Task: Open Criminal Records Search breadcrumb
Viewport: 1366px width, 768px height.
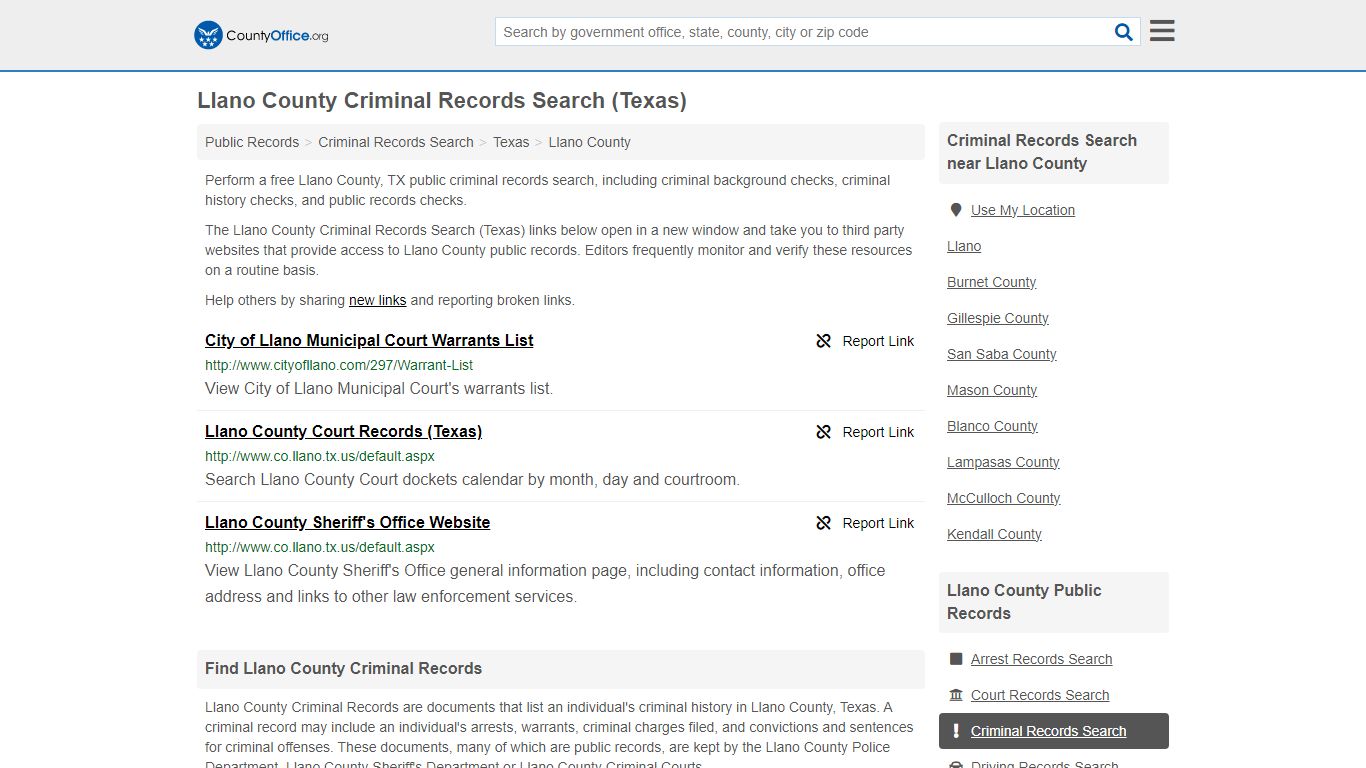Action: click(396, 142)
